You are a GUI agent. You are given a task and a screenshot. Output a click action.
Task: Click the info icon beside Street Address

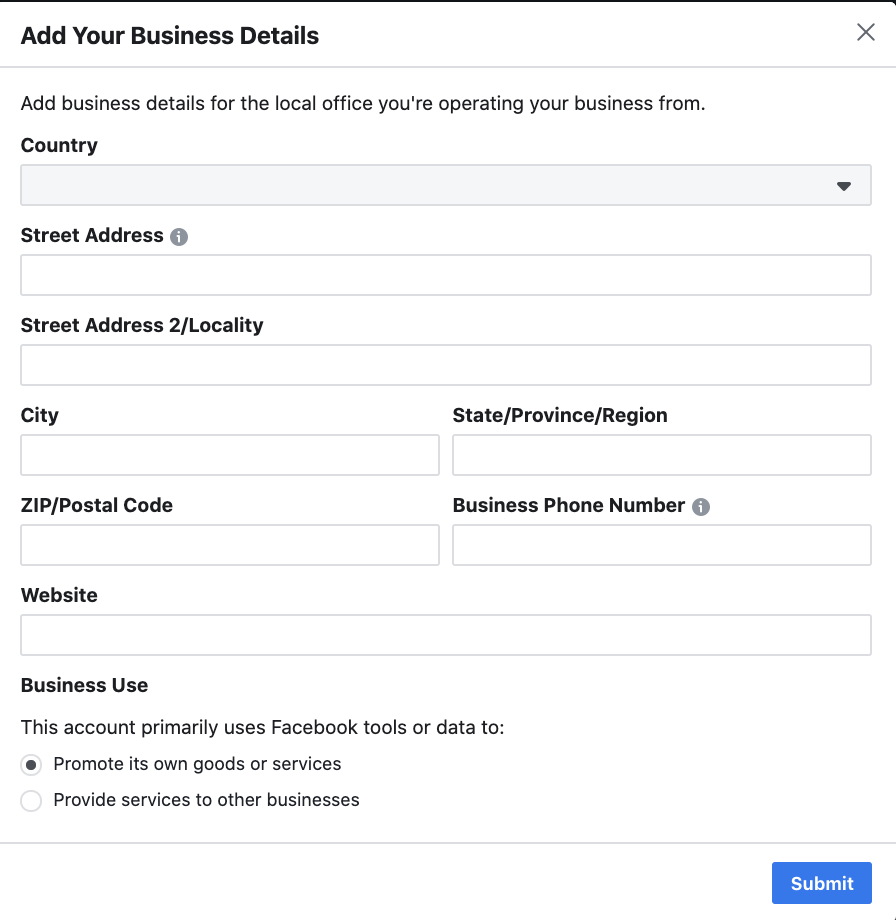coord(179,236)
